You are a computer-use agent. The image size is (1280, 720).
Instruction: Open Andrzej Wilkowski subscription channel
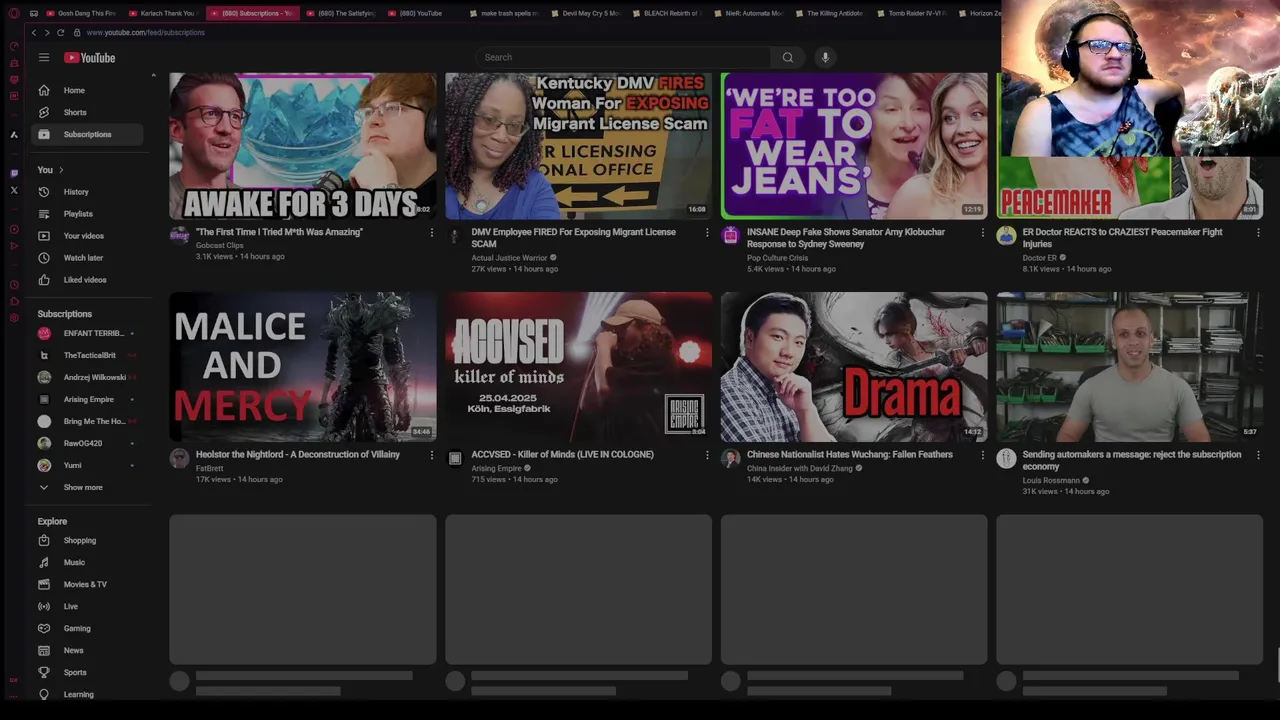(x=88, y=378)
